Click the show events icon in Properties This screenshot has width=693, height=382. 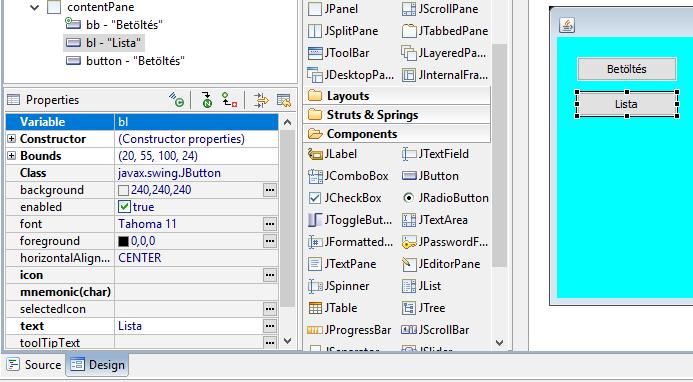[x=177, y=100]
